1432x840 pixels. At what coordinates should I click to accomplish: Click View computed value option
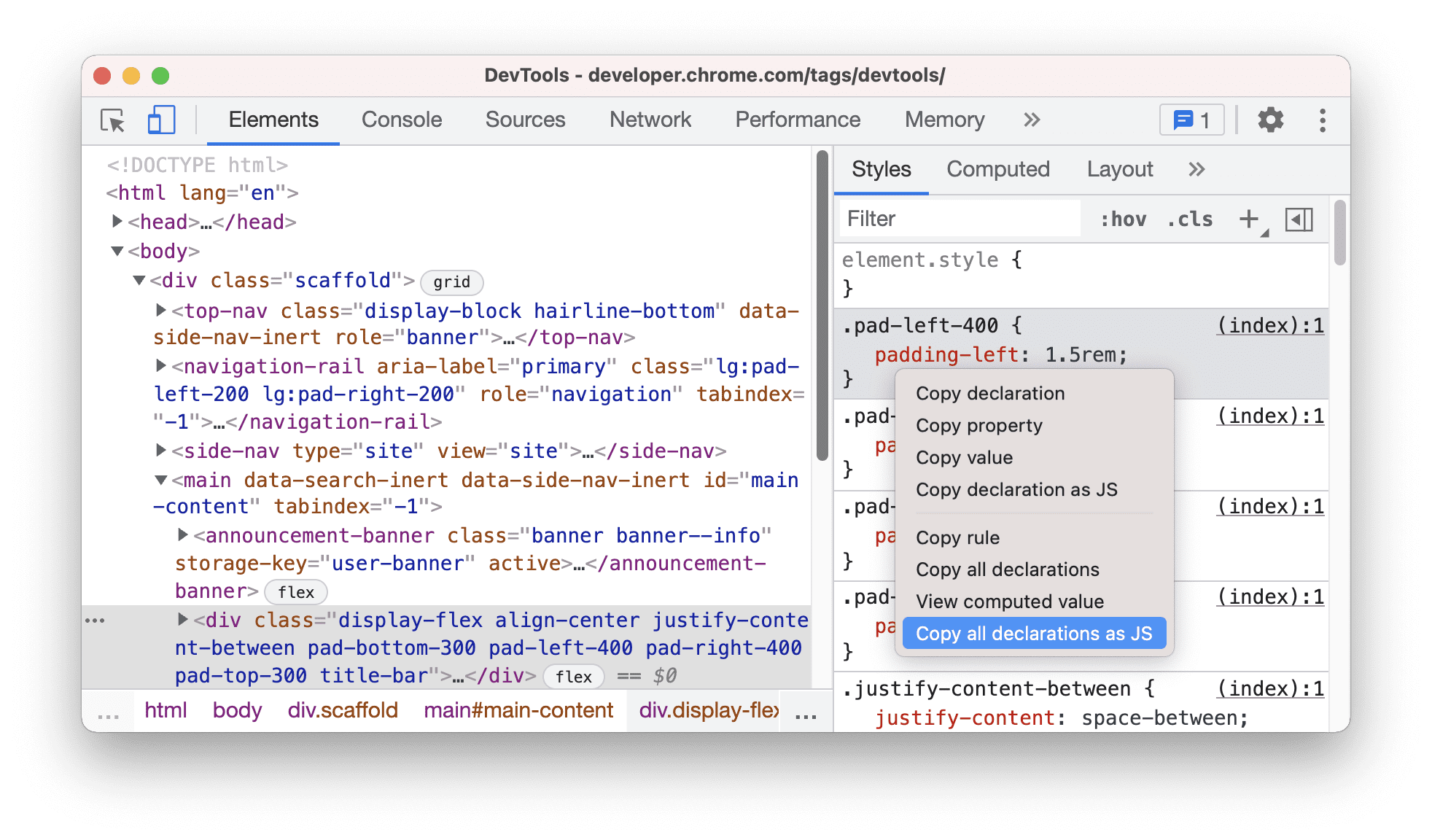[x=1011, y=602]
